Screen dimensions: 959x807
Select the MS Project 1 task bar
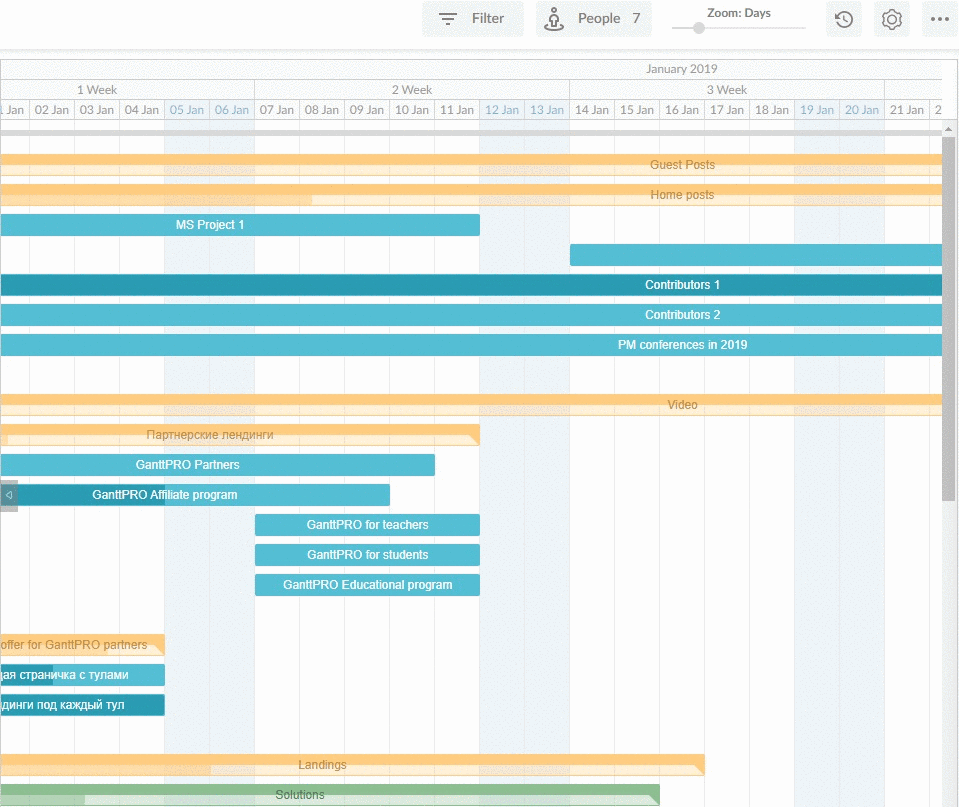click(x=240, y=225)
